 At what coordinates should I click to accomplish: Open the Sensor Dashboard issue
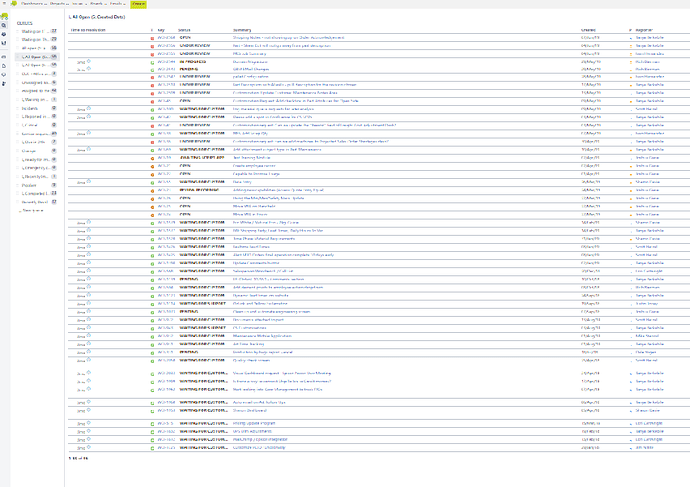point(250,410)
